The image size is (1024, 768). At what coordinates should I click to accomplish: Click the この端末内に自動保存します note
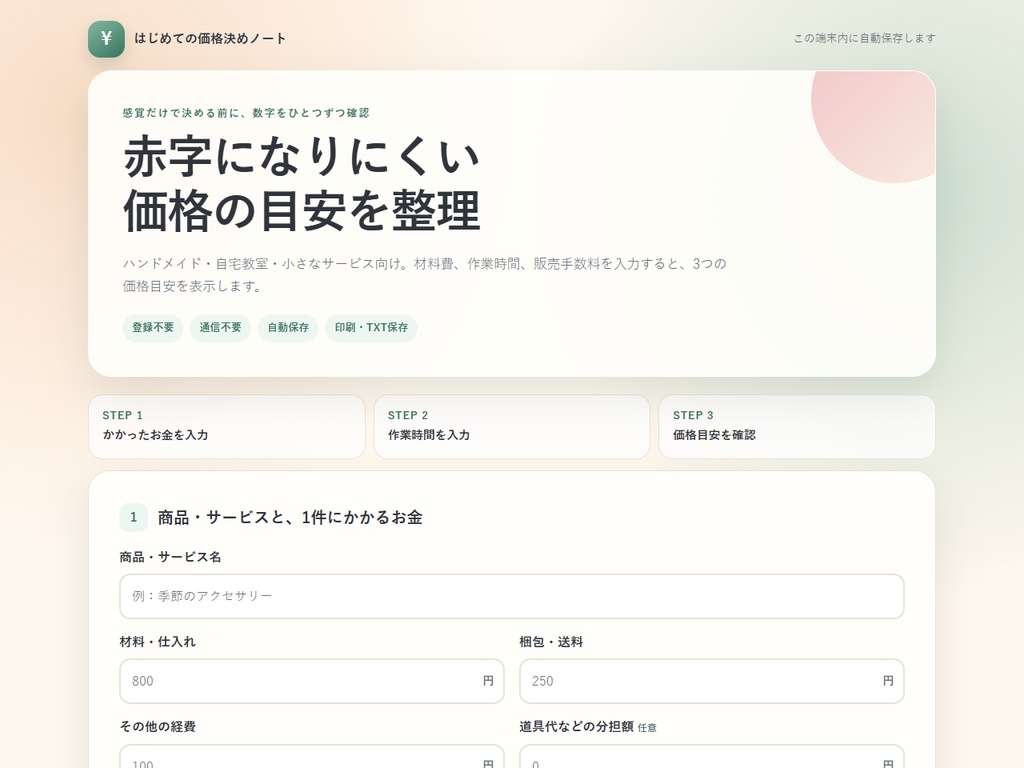coord(864,39)
